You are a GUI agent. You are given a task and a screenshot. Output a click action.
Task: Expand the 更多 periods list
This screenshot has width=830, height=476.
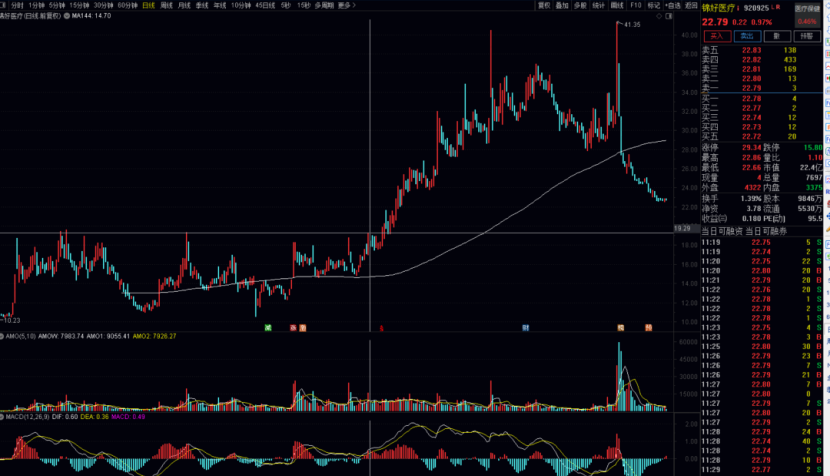coord(346,5)
